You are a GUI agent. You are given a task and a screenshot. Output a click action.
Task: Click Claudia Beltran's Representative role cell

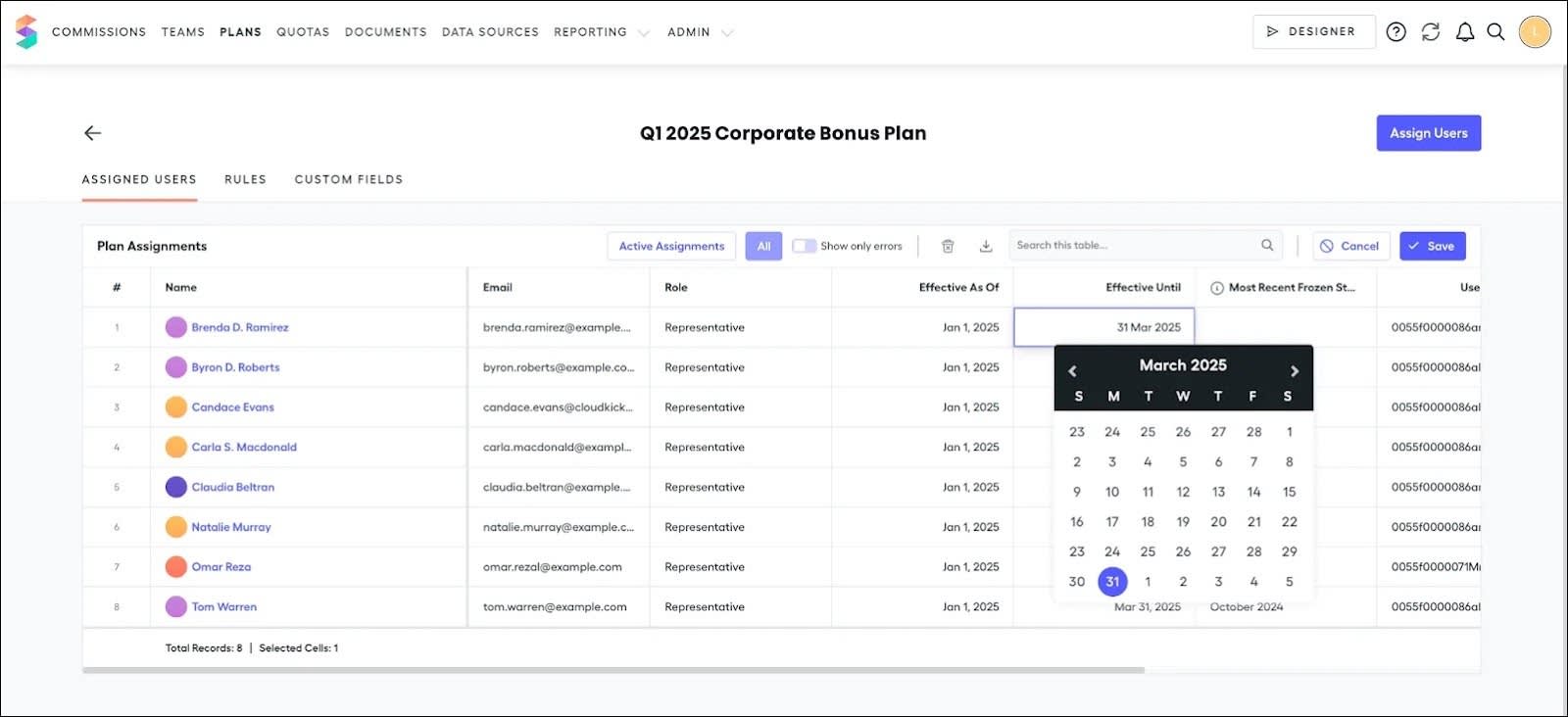[741, 487]
